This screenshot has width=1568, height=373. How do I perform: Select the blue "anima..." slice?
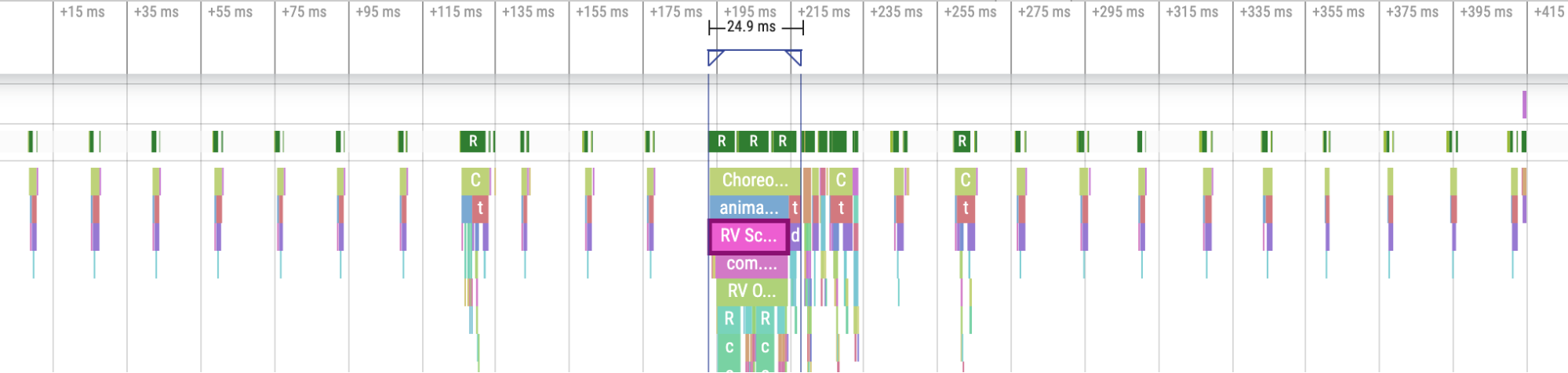(x=748, y=208)
